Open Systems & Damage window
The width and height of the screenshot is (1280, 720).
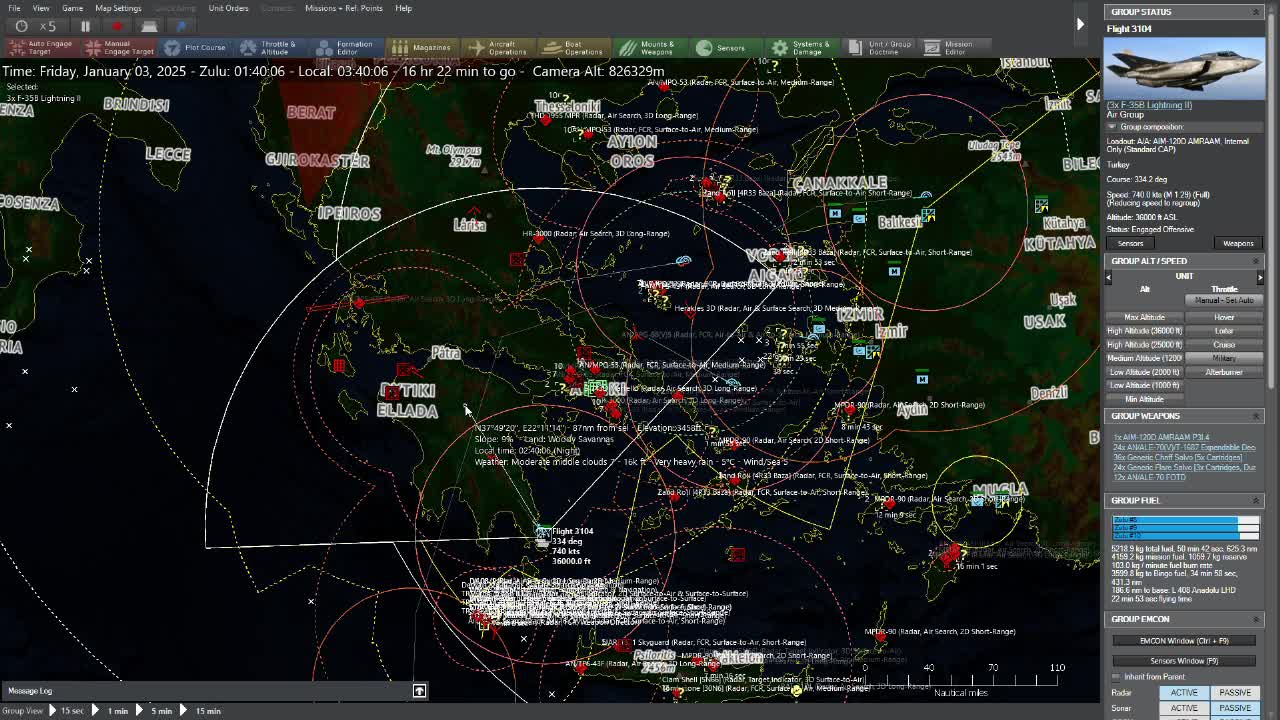(x=801, y=47)
